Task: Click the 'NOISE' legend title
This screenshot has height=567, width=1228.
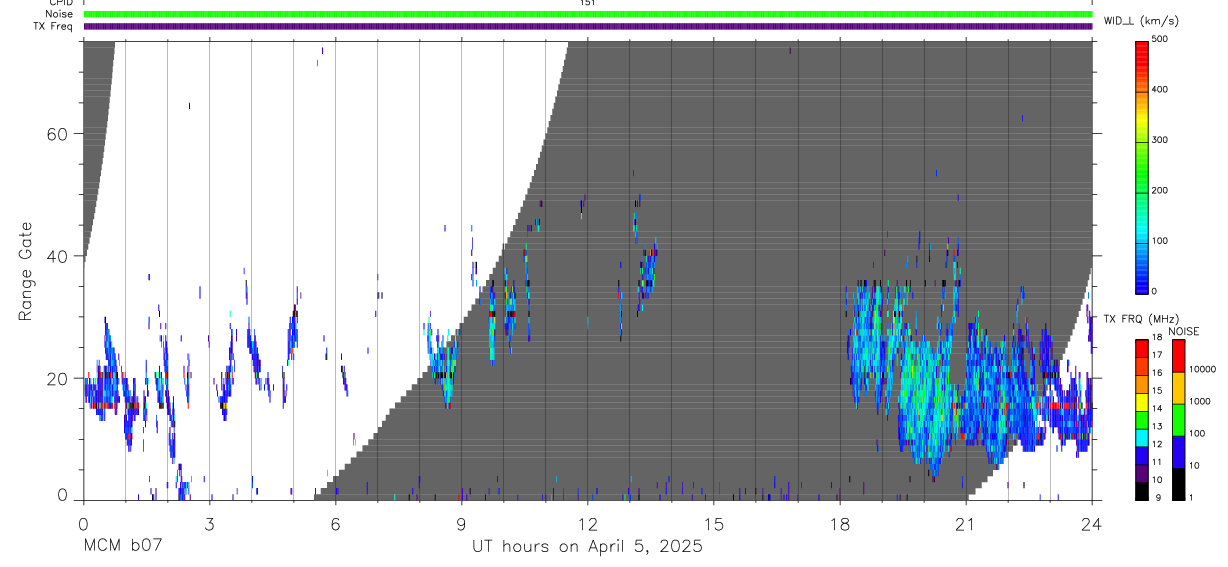Action: [1184, 331]
